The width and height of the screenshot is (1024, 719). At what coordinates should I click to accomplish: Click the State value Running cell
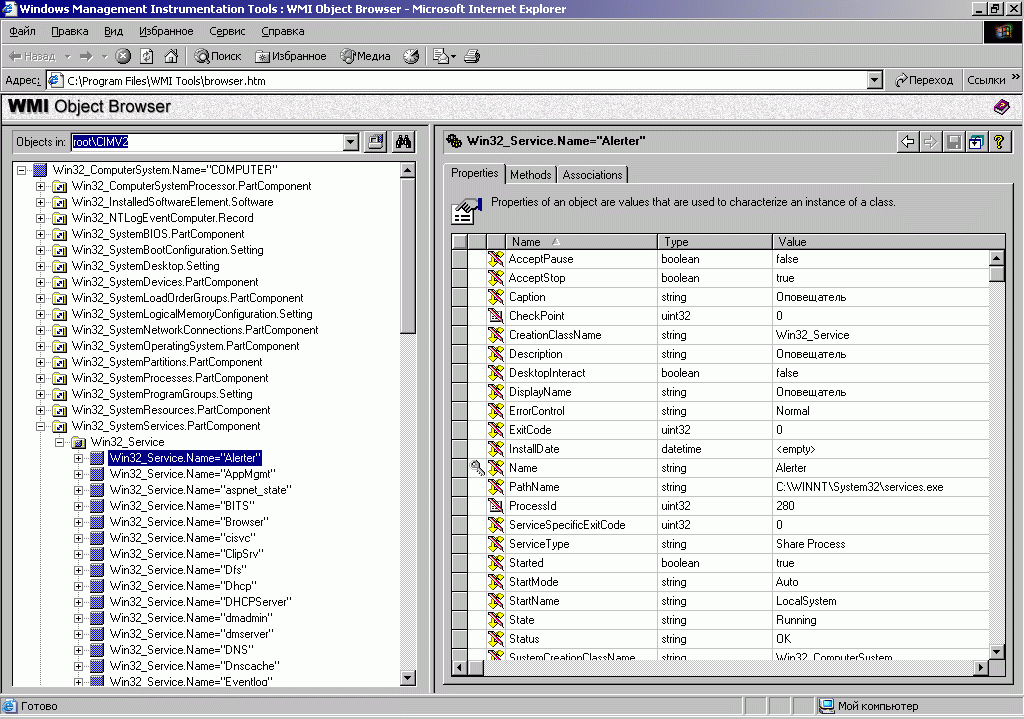pyautogui.click(x=881, y=620)
